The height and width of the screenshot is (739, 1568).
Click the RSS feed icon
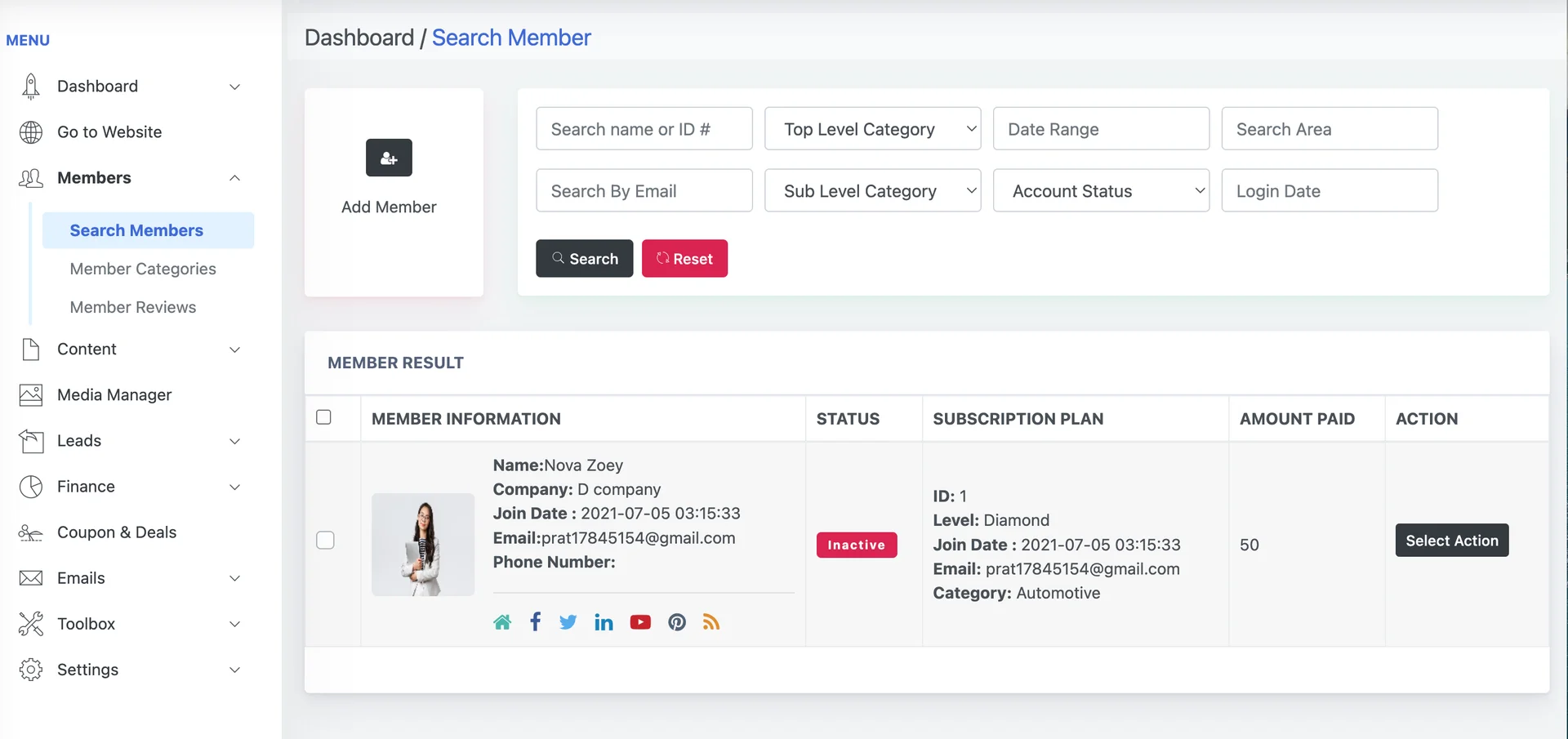[x=711, y=621]
